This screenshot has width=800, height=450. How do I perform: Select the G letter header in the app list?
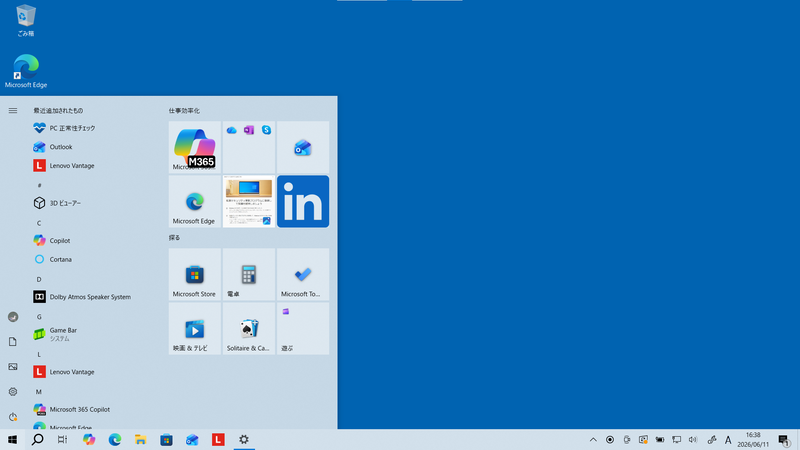pyautogui.click(x=39, y=317)
